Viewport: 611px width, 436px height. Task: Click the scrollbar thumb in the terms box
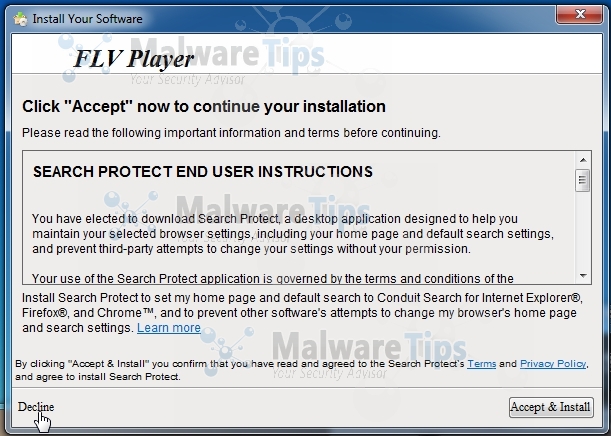click(x=582, y=181)
